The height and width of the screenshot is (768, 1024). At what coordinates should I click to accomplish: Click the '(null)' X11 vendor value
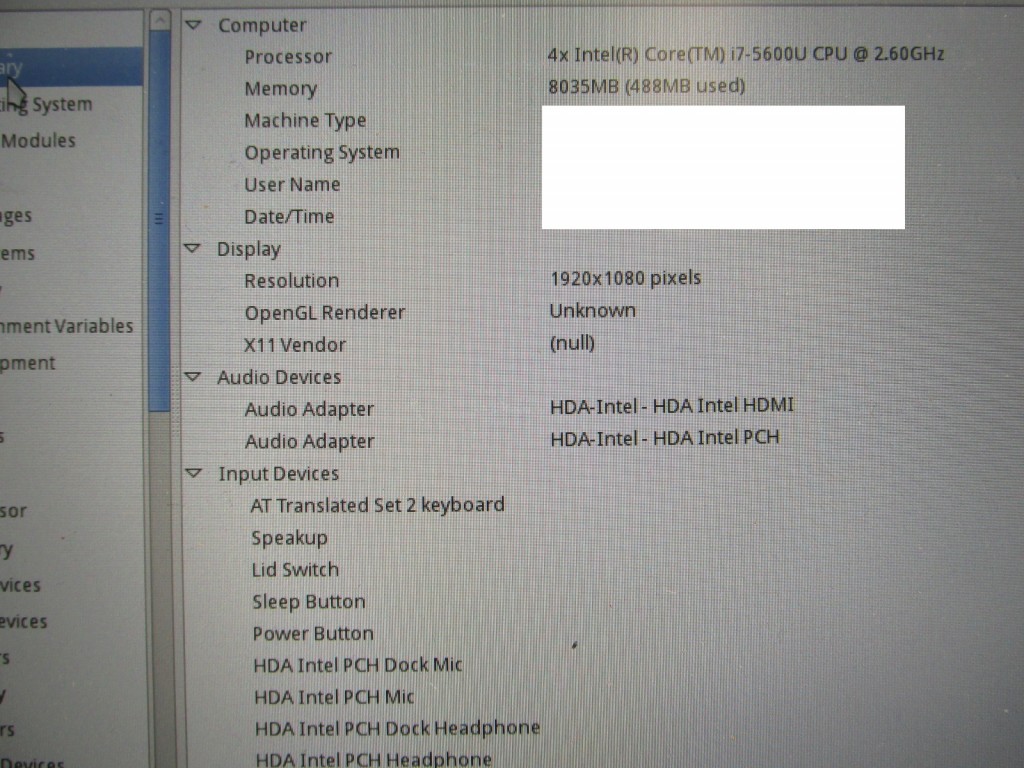point(572,343)
